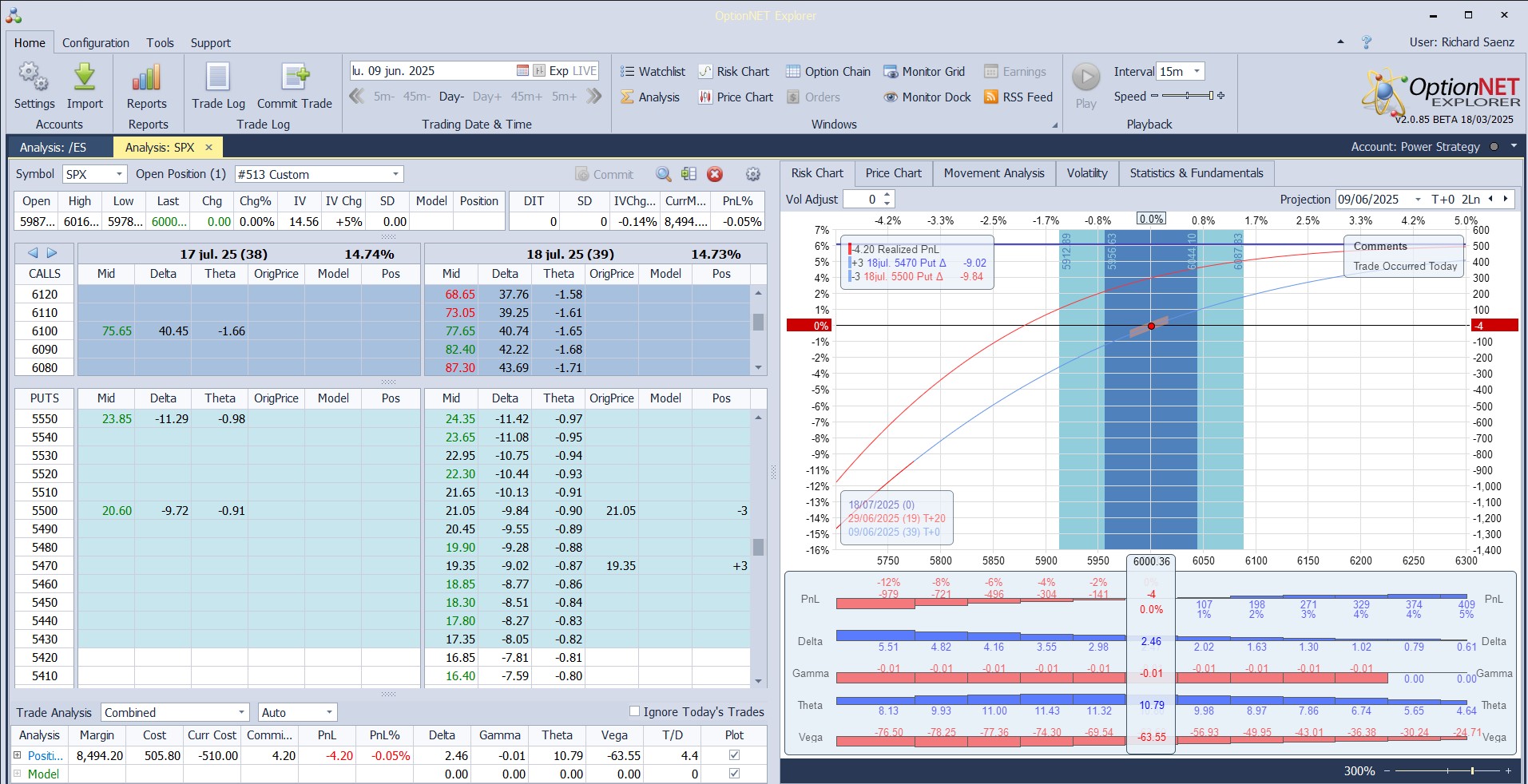The image size is (1528, 784).
Task: Select the 5500 put row with -3 position
Action: pos(587,511)
